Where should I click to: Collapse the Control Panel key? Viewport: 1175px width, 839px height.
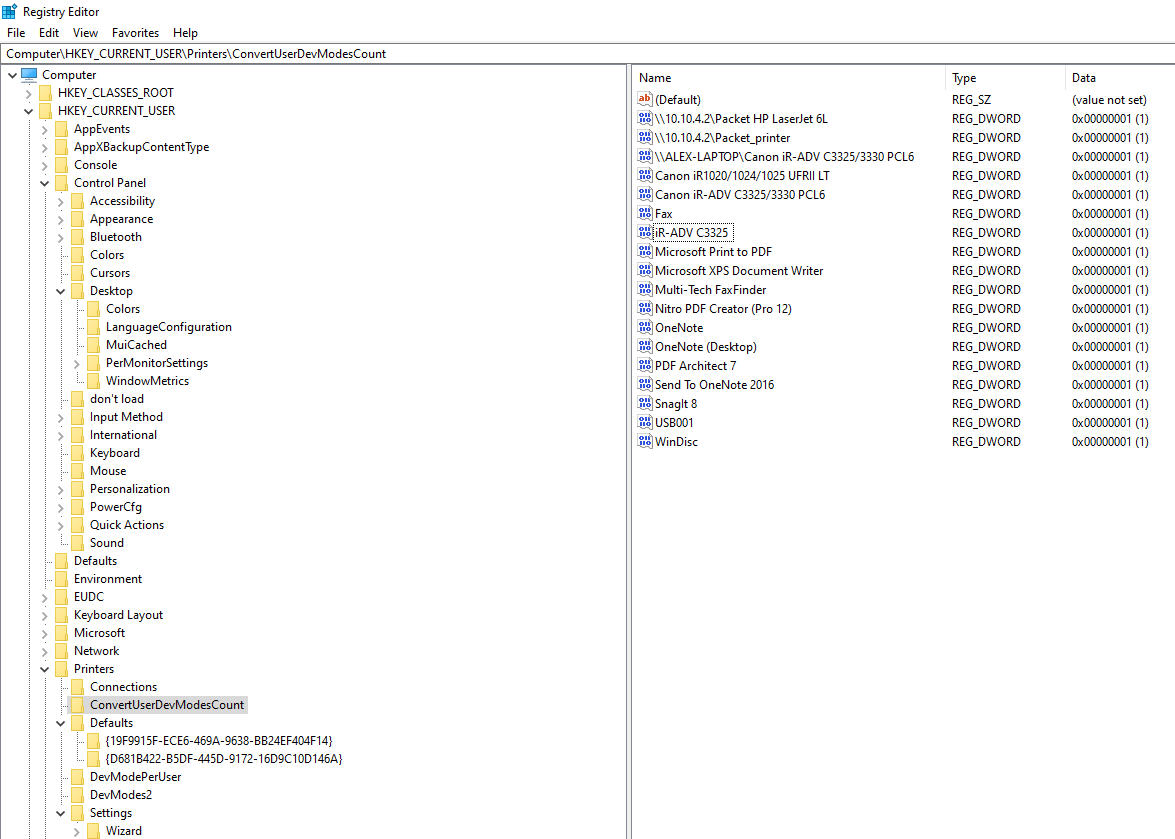click(x=44, y=183)
